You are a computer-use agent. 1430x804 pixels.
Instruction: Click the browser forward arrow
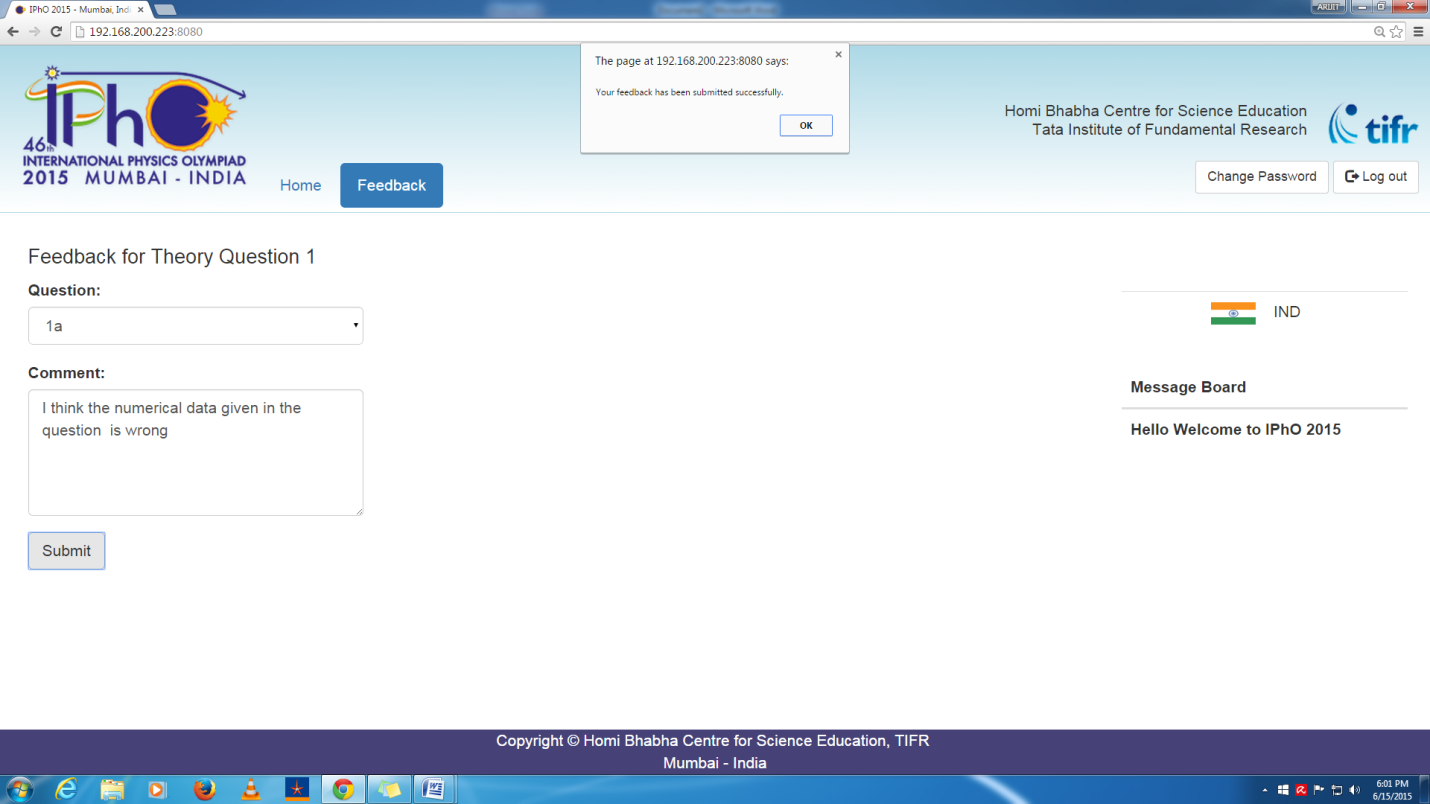[x=34, y=32]
